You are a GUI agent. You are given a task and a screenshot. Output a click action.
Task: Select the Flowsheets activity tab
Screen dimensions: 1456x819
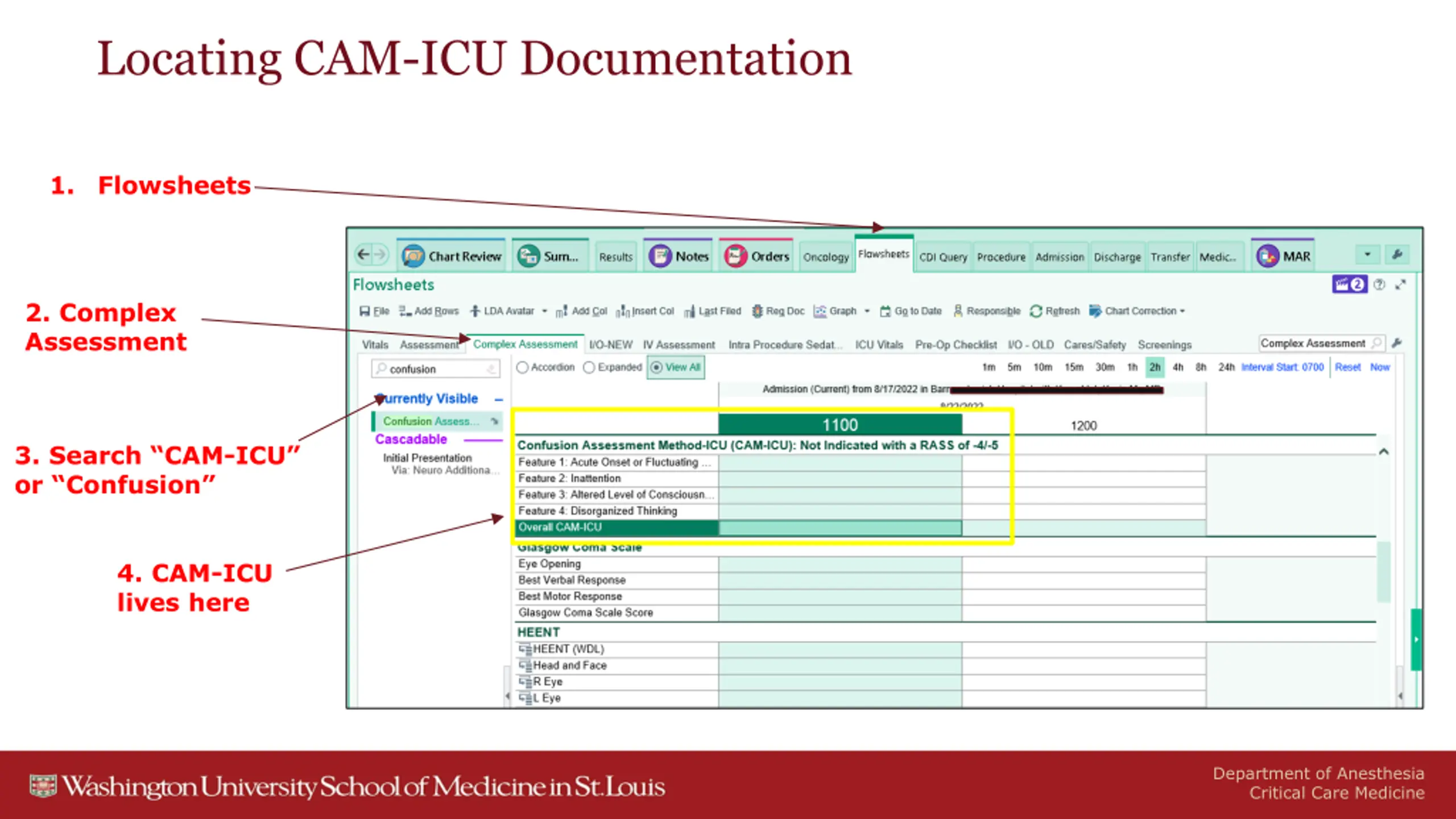(x=884, y=254)
